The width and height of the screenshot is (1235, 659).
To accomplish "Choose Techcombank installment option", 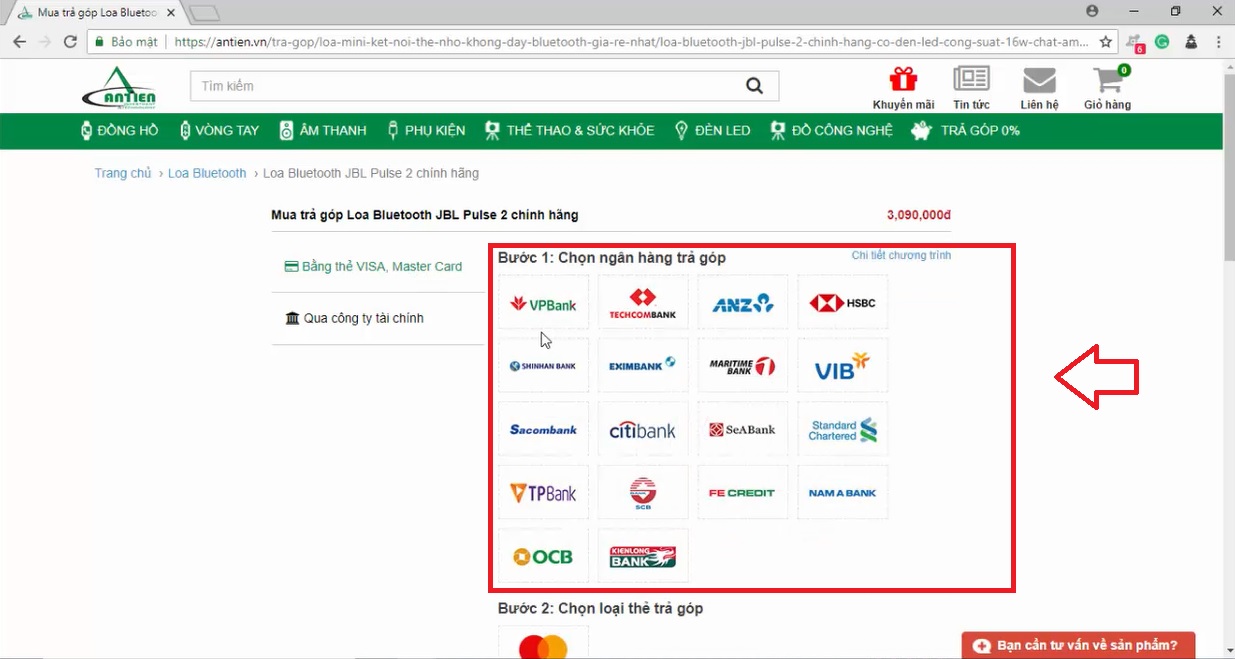I will coord(643,303).
